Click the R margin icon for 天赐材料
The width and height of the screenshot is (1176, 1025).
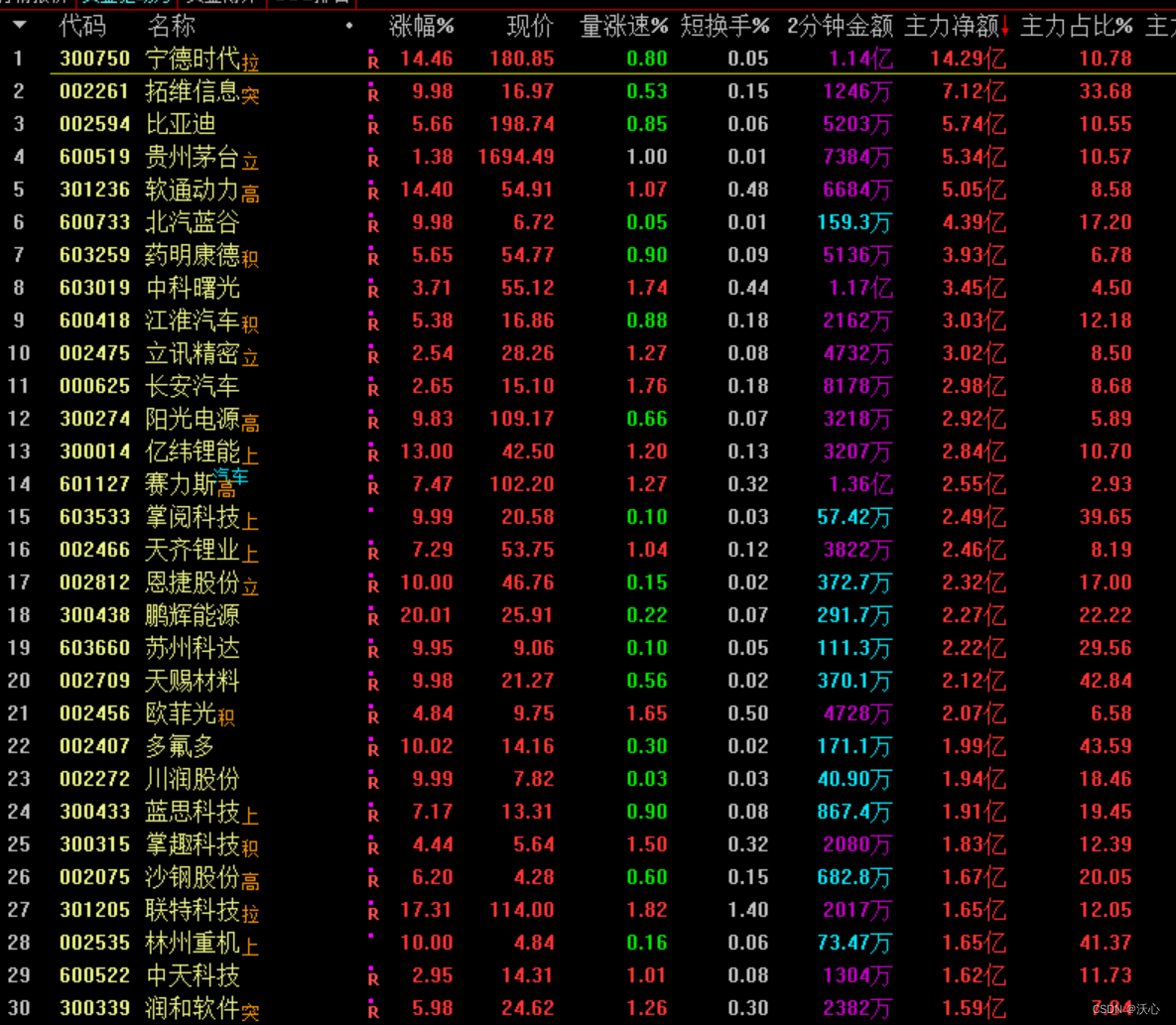(x=373, y=683)
